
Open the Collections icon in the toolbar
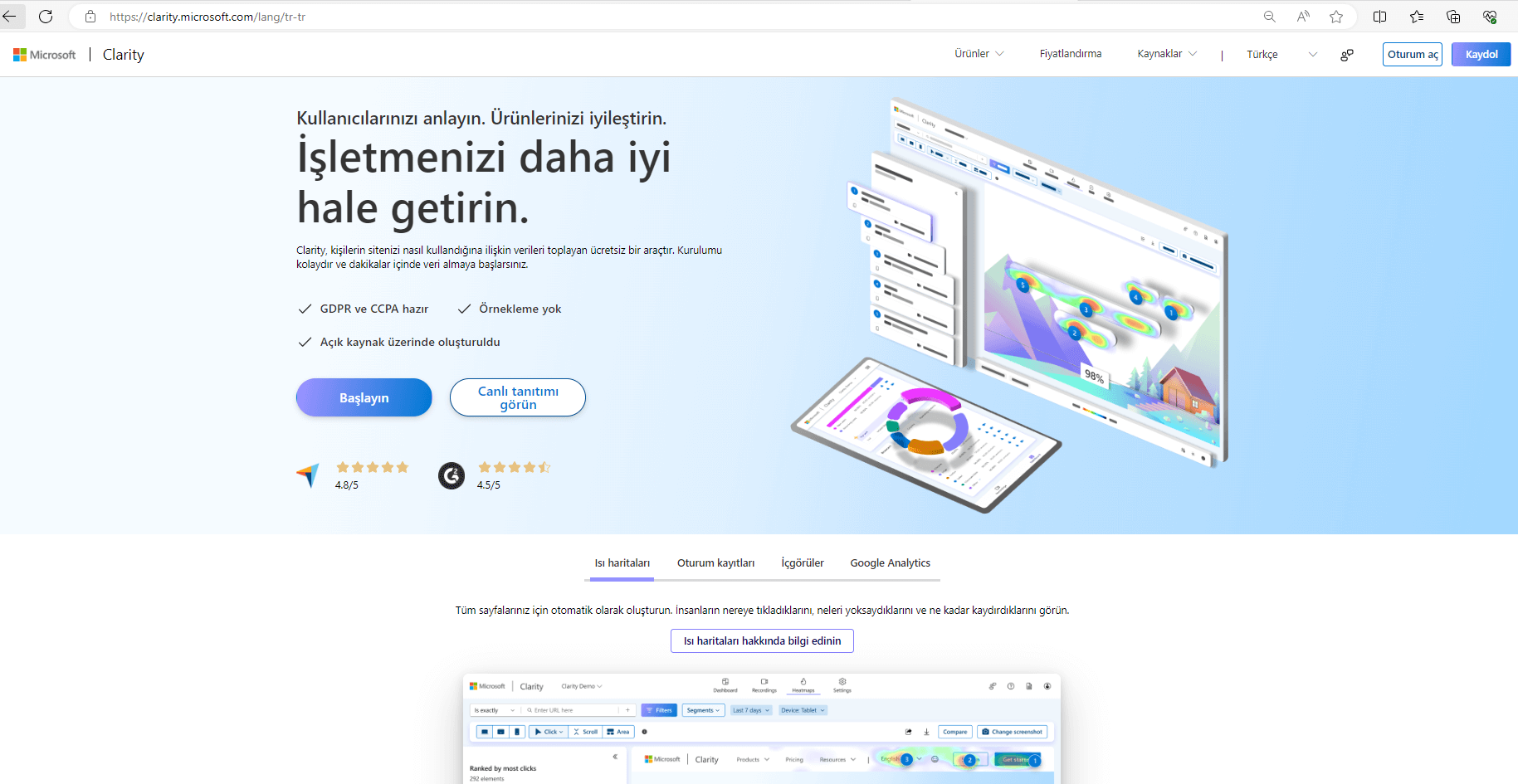[x=1453, y=17]
